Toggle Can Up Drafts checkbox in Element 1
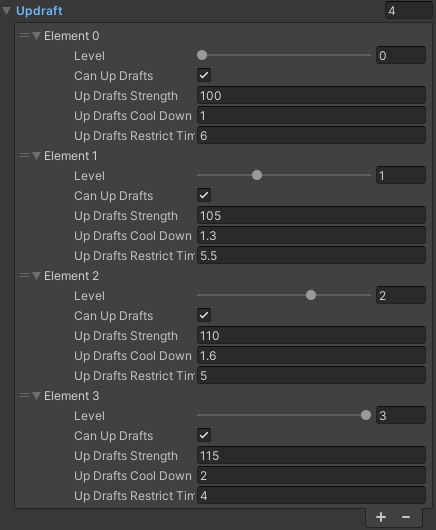The image size is (436, 530). click(204, 195)
